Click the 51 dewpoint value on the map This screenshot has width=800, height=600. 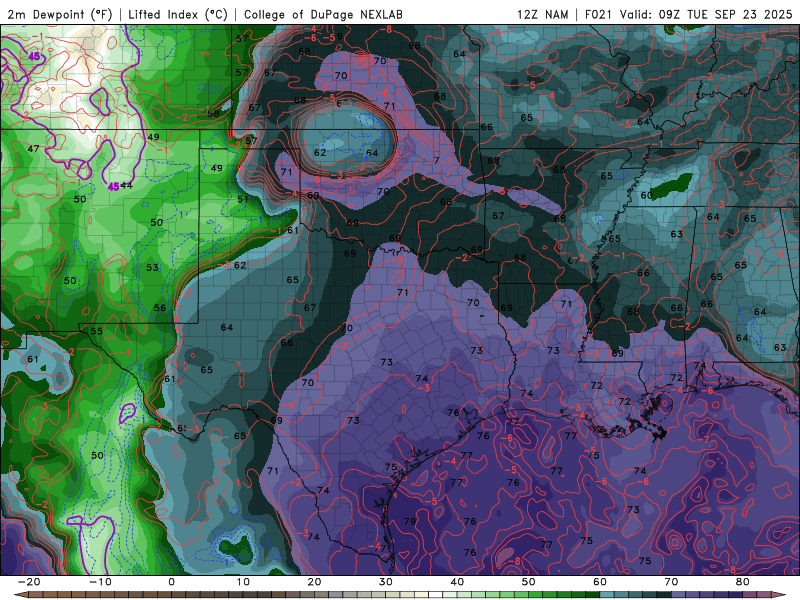point(243,199)
